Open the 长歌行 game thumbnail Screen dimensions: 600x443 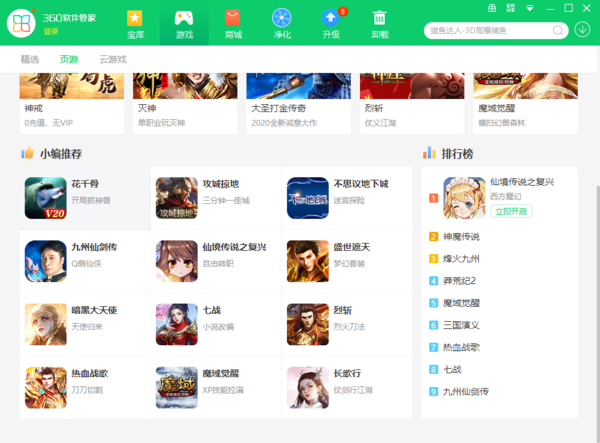307,387
